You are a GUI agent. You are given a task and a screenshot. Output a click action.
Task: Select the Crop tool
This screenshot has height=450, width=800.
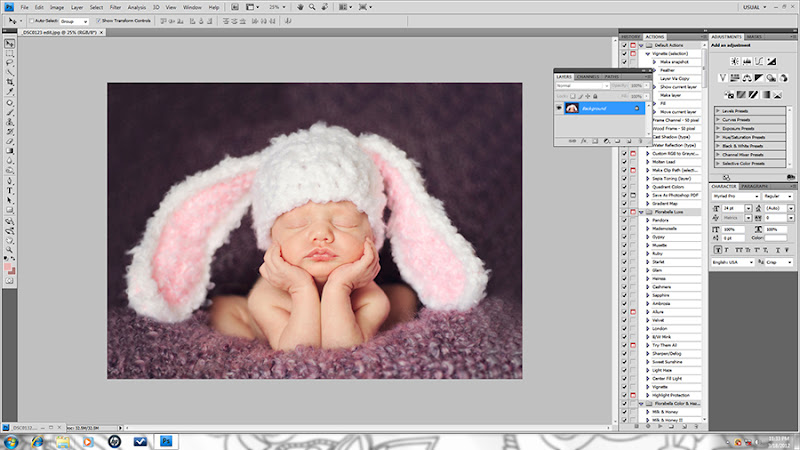coord(9,82)
